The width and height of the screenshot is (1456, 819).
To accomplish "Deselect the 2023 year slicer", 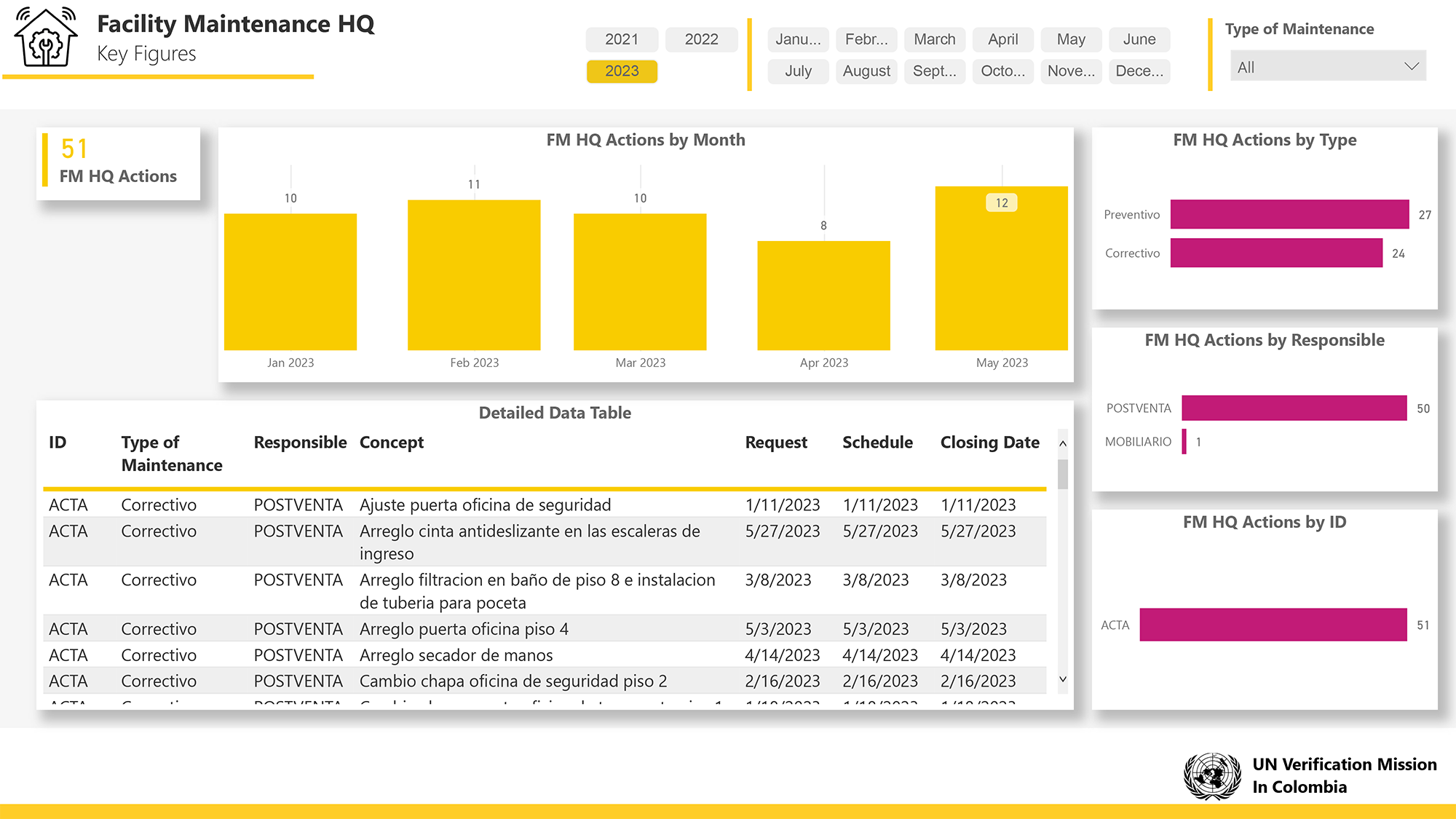I will (x=622, y=71).
